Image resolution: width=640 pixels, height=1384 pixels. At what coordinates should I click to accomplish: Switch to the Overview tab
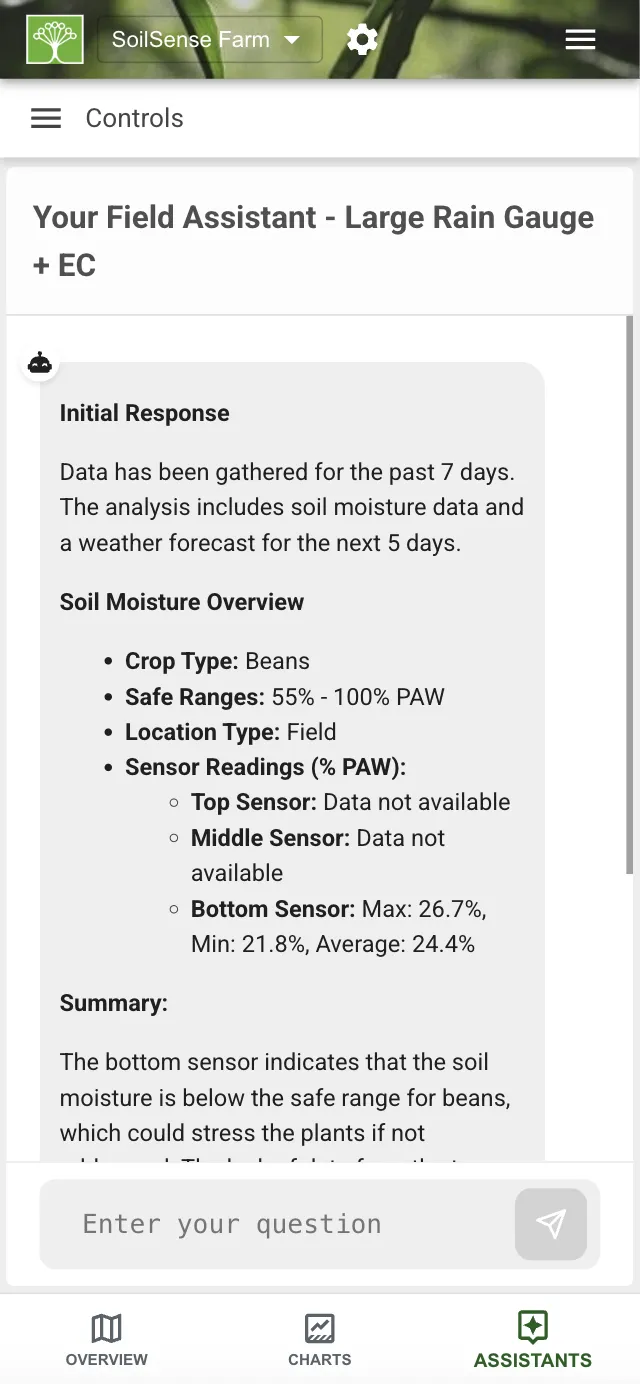(x=107, y=1340)
